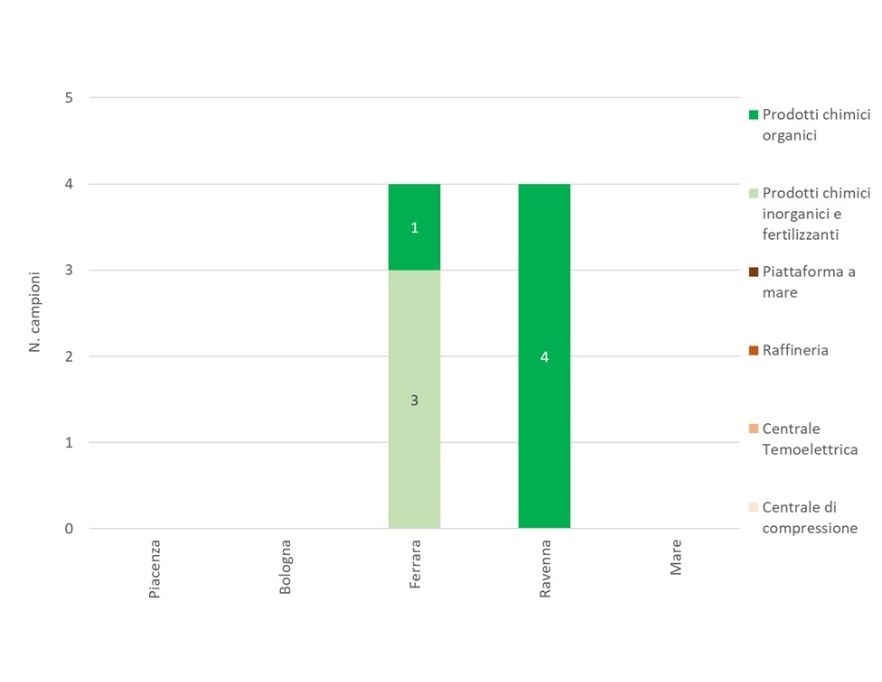Click the Centrale di compressione legend swatch
This screenshot has width=882, height=682.
[754, 507]
